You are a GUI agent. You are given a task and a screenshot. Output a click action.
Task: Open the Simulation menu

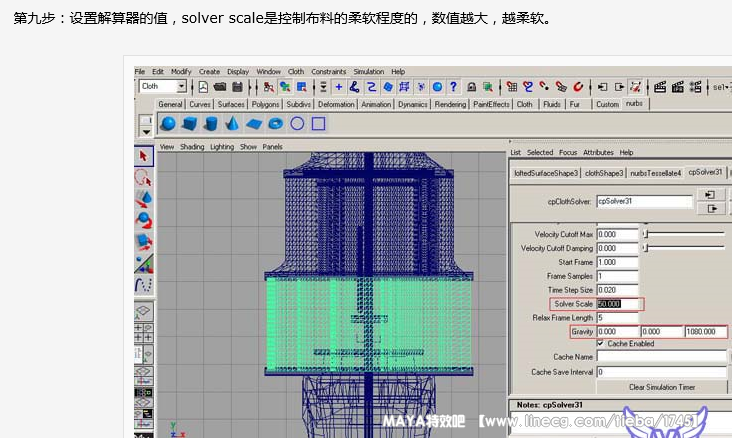point(368,72)
